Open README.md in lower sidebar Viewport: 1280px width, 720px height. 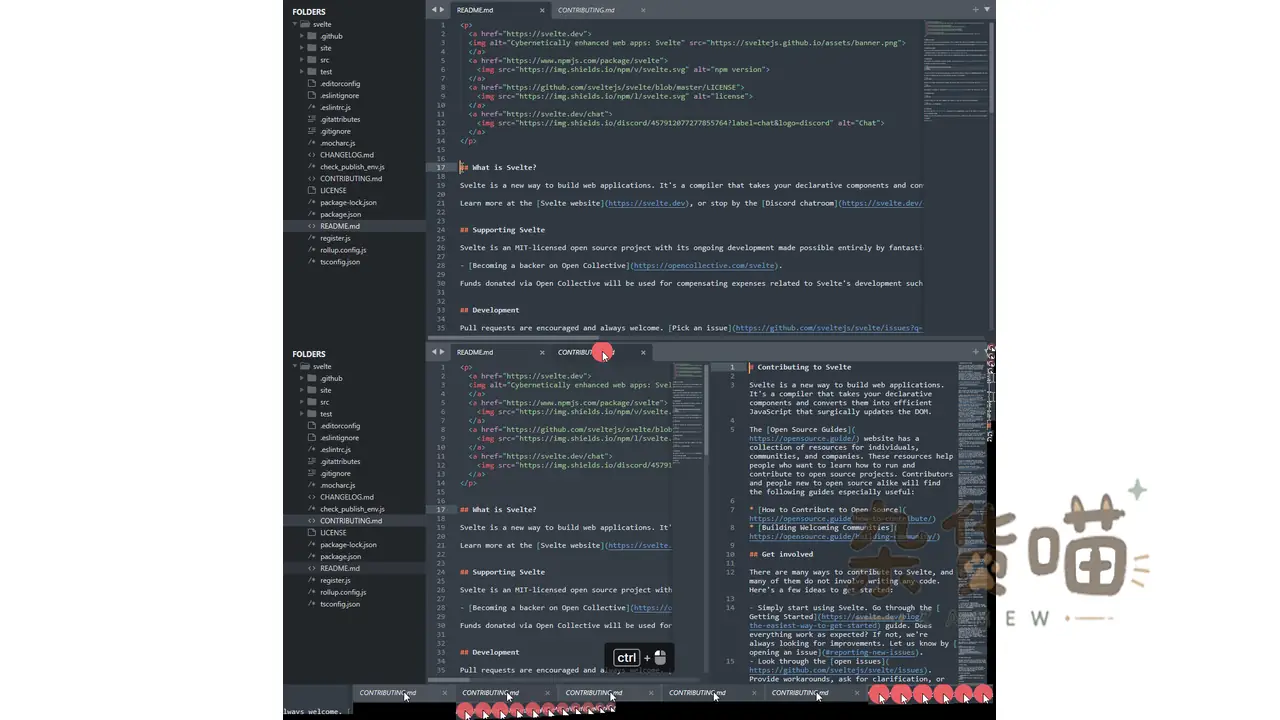340,568
